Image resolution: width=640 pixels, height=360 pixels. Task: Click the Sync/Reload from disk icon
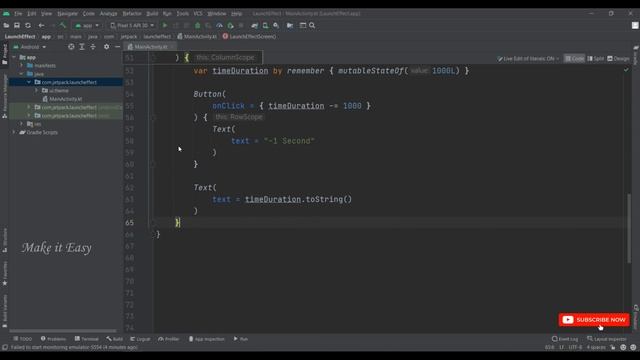pos(28,25)
